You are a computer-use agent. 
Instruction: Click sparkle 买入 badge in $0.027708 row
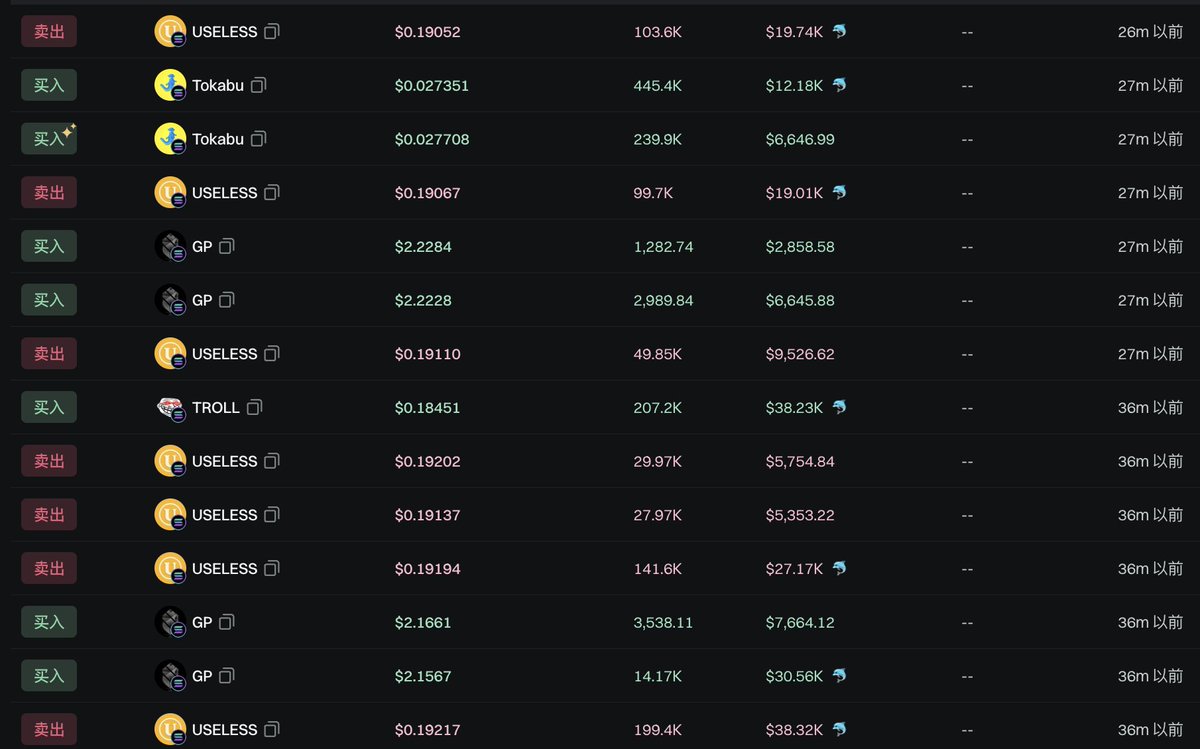pyautogui.click(x=49, y=139)
